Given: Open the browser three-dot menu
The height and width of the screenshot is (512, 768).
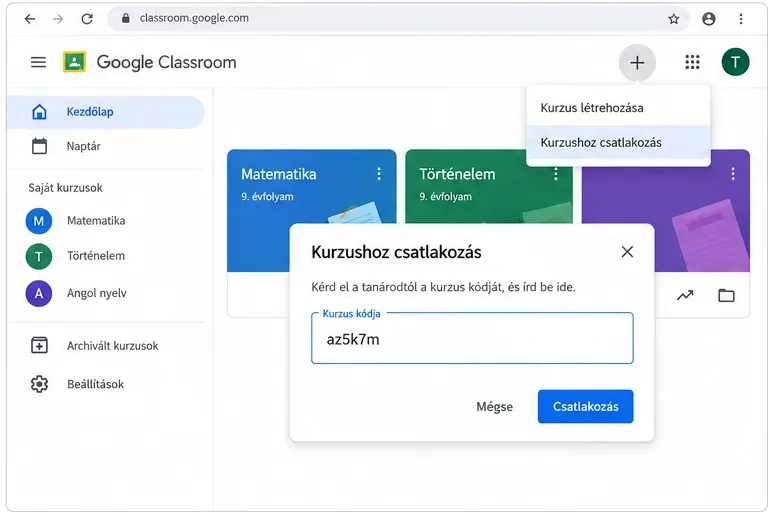Looking at the screenshot, I should (x=741, y=19).
